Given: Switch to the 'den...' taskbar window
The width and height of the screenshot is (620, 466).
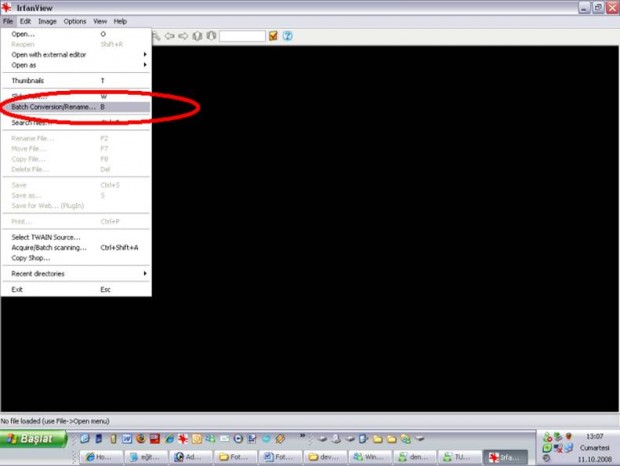Looking at the screenshot, I should (415, 457).
